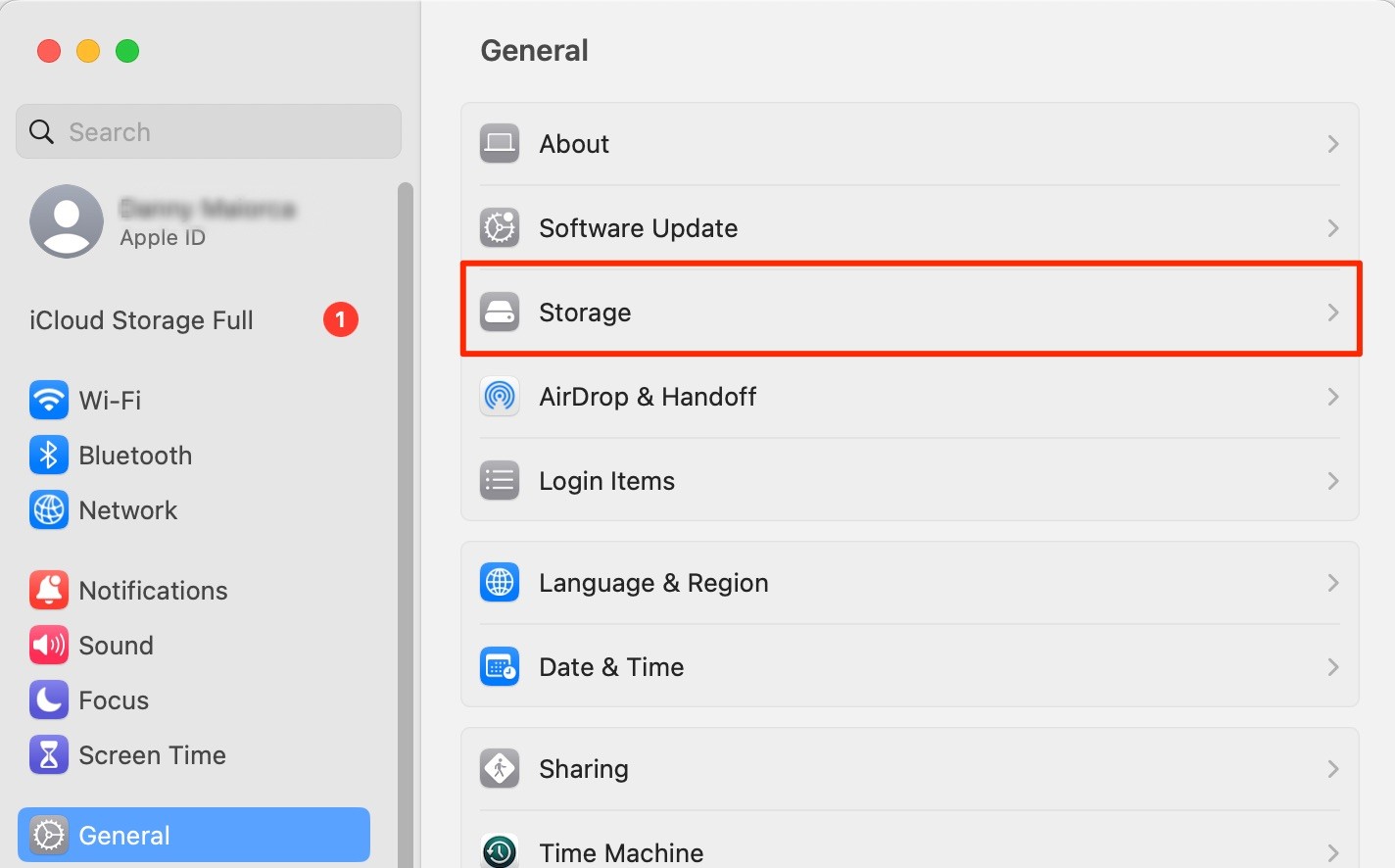1395x868 pixels.
Task: Click the Language & Region label
Action: 653,583
